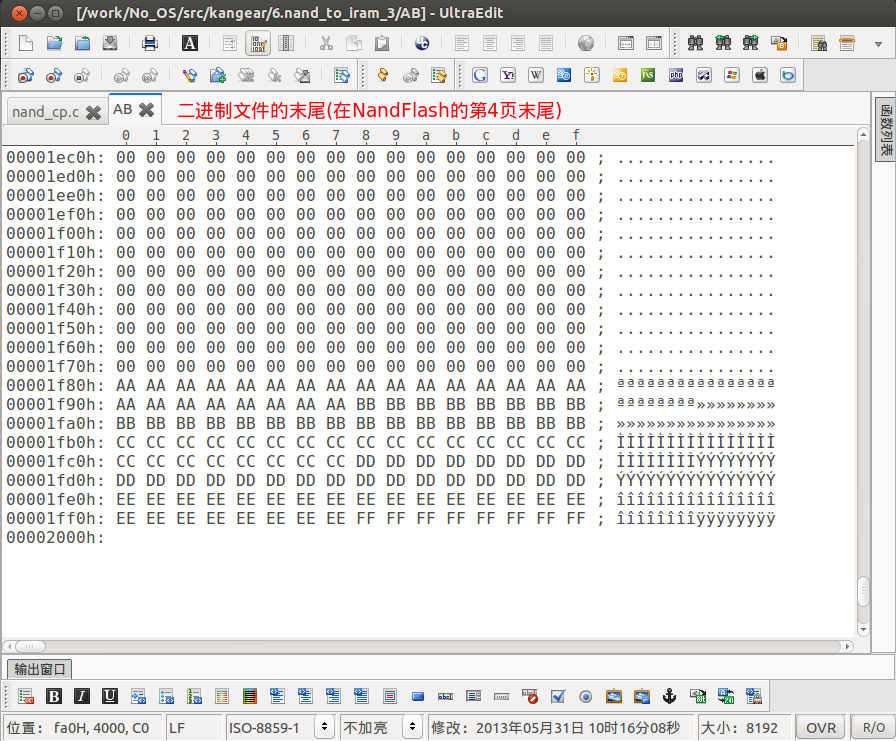Close the AB tab with X
The width and height of the screenshot is (896, 741).
(x=147, y=110)
